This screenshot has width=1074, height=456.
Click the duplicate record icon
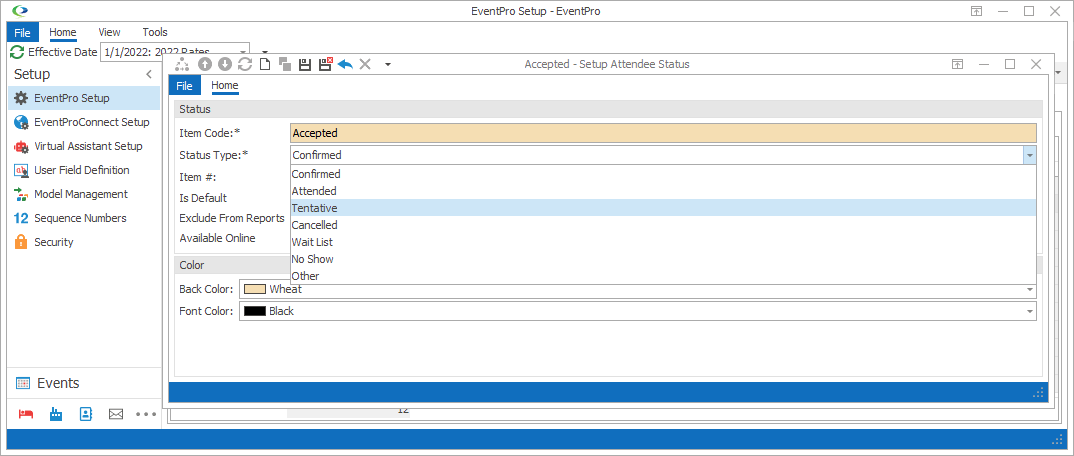285,64
